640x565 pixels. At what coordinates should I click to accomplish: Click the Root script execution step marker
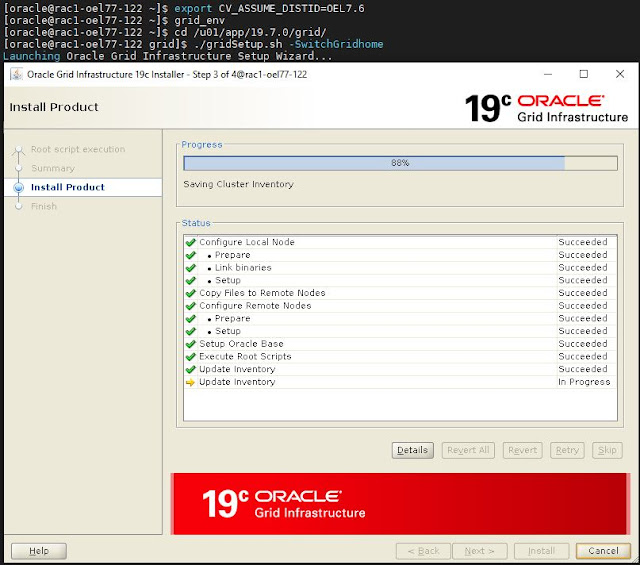click(18, 149)
